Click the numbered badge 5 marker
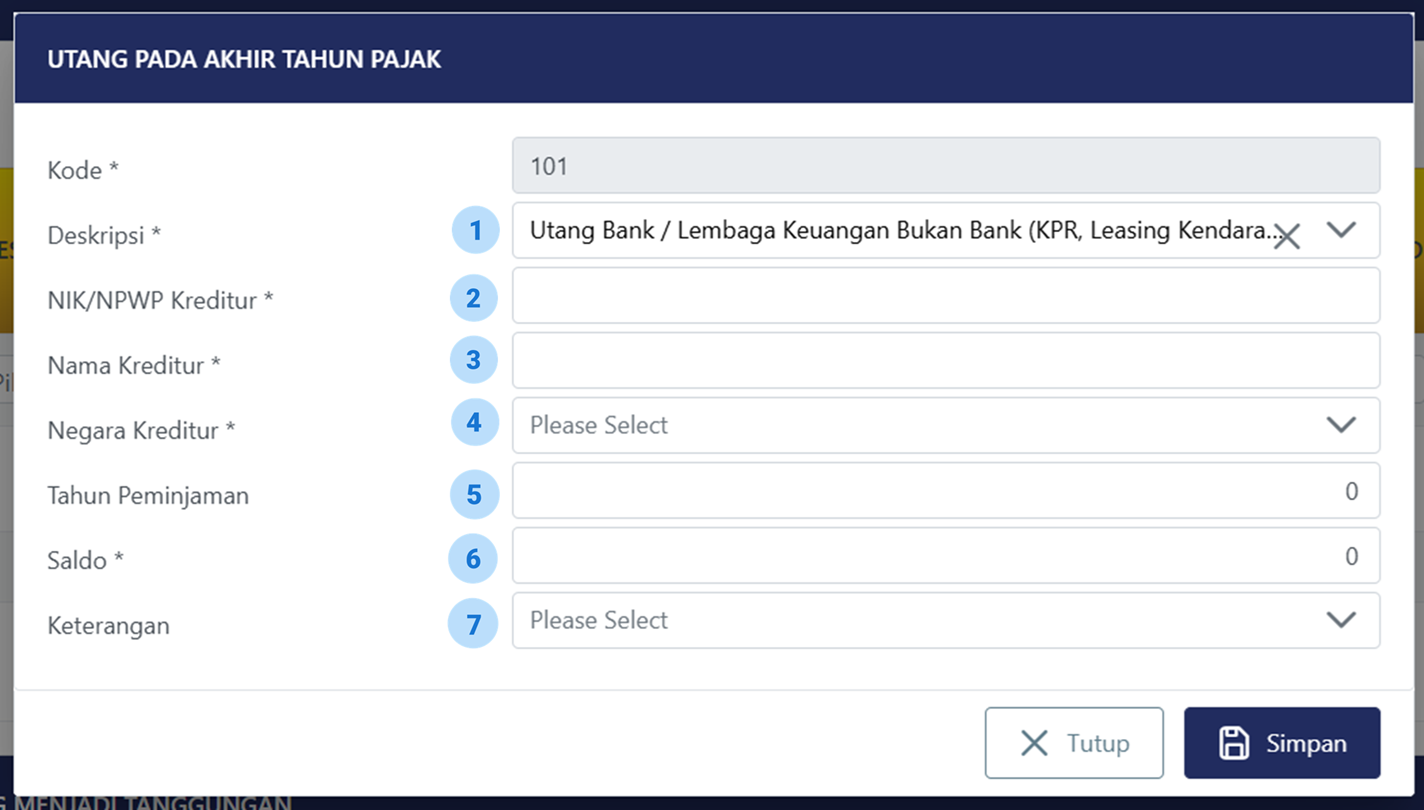The width and height of the screenshot is (1424, 810). [x=474, y=494]
